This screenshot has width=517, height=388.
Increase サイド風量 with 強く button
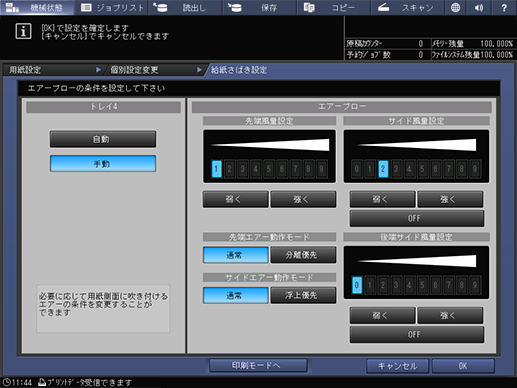pyautogui.click(x=450, y=199)
